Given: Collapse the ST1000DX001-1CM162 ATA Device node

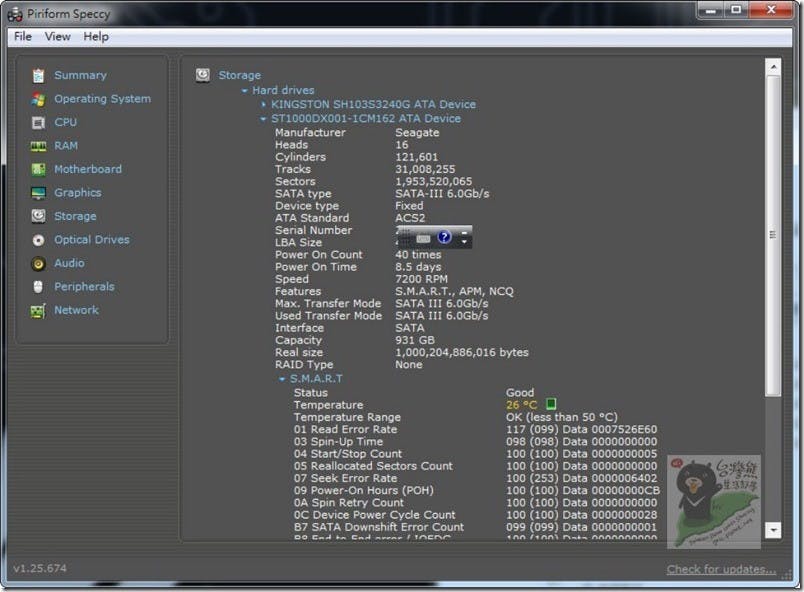Looking at the screenshot, I should point(263,119).
